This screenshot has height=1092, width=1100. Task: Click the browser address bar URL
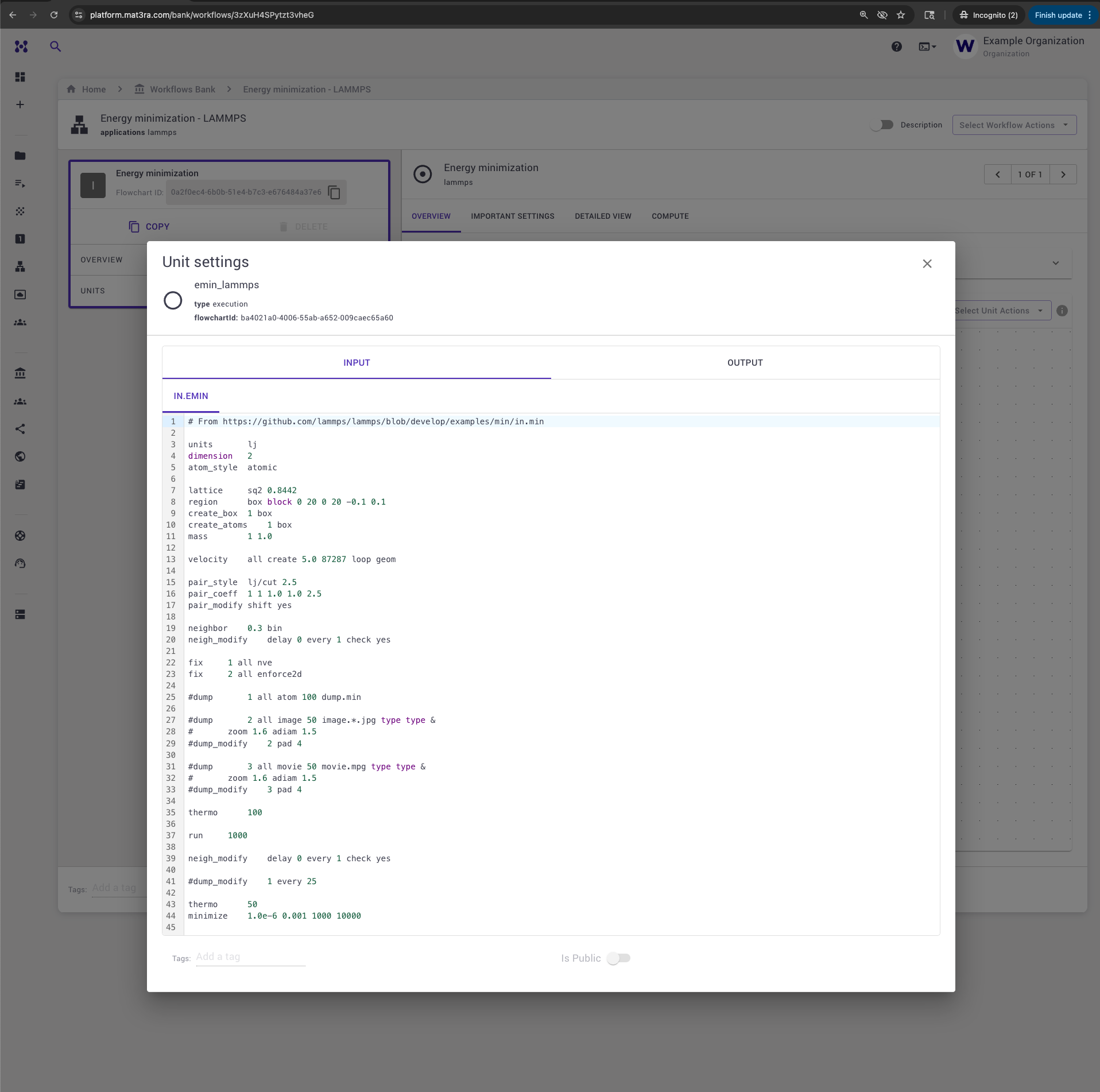(202, 15)
